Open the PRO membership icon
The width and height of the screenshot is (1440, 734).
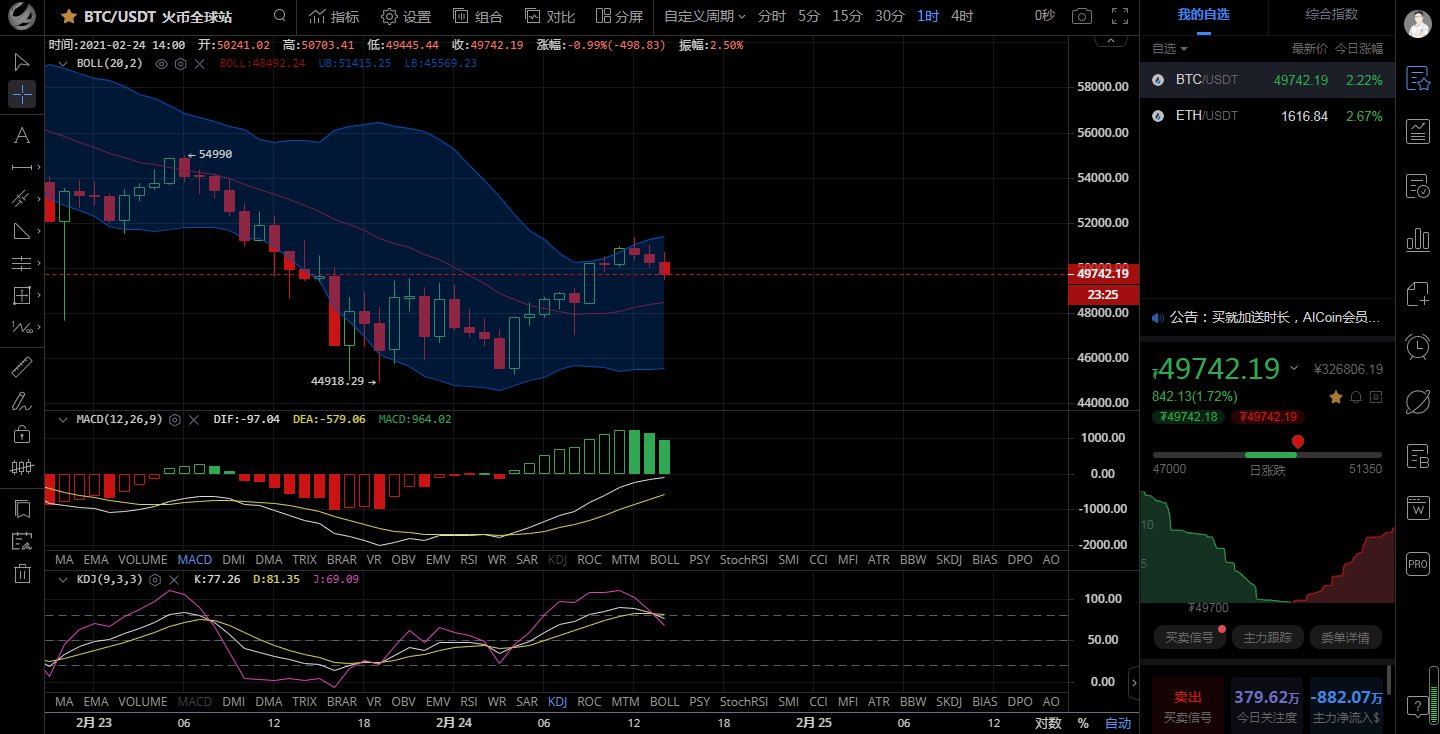pos(1418,563)
